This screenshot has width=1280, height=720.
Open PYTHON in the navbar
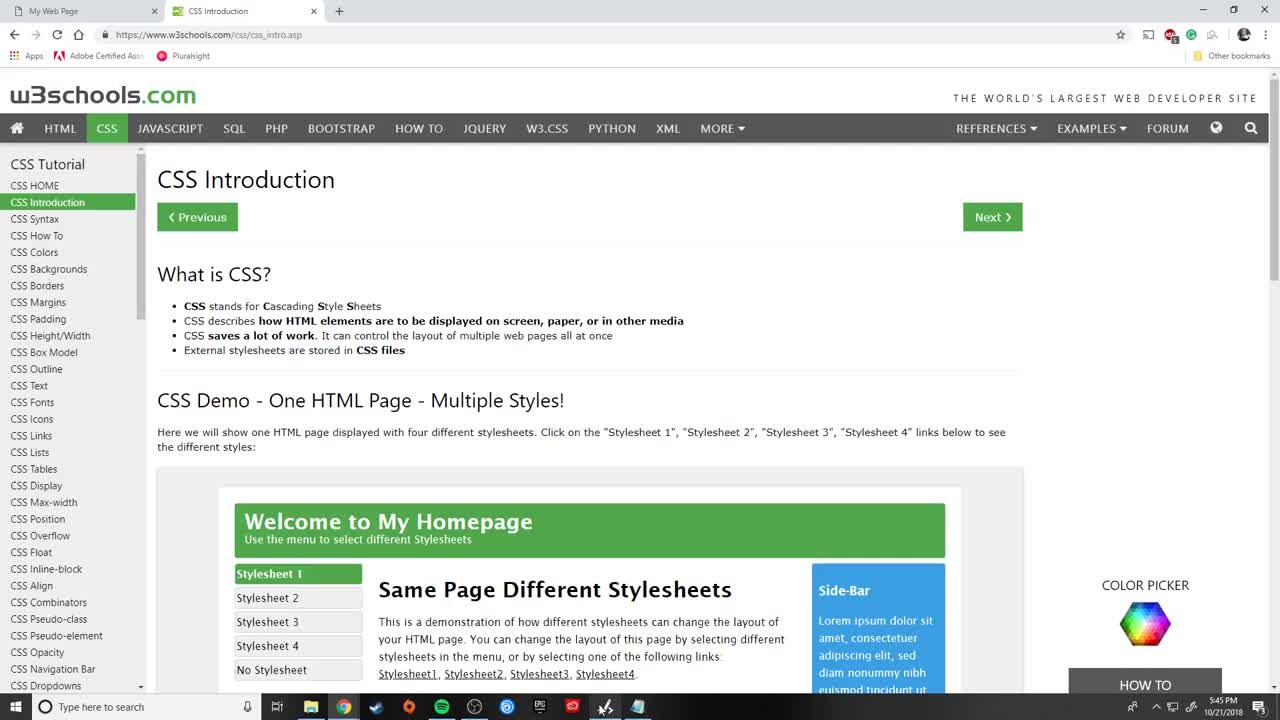612,128
